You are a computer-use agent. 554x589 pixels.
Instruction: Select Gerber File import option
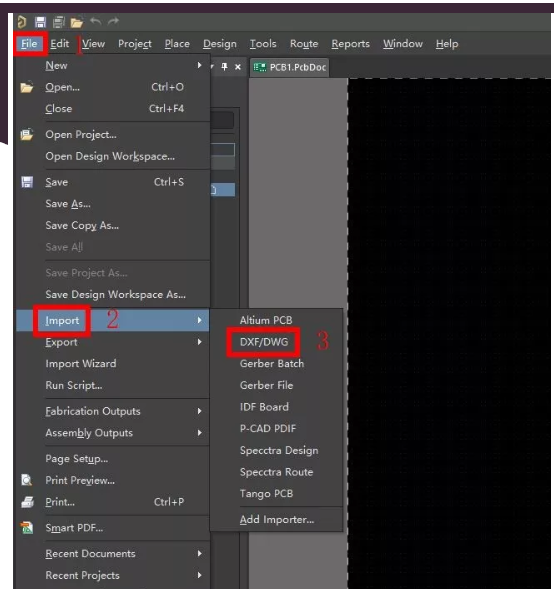coord(276,385)
